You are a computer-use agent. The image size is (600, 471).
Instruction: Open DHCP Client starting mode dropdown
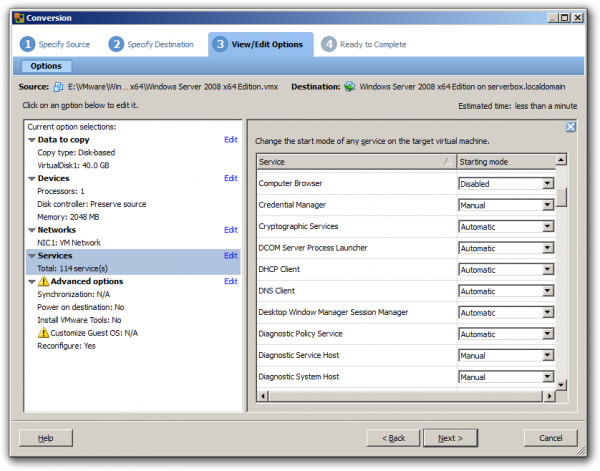coord(548,269)
